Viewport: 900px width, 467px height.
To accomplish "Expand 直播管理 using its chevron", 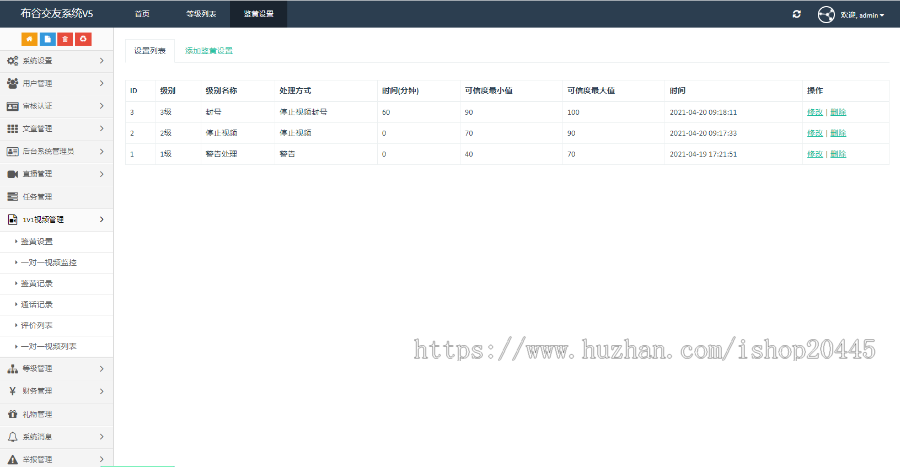I will (x=102, y=174).
